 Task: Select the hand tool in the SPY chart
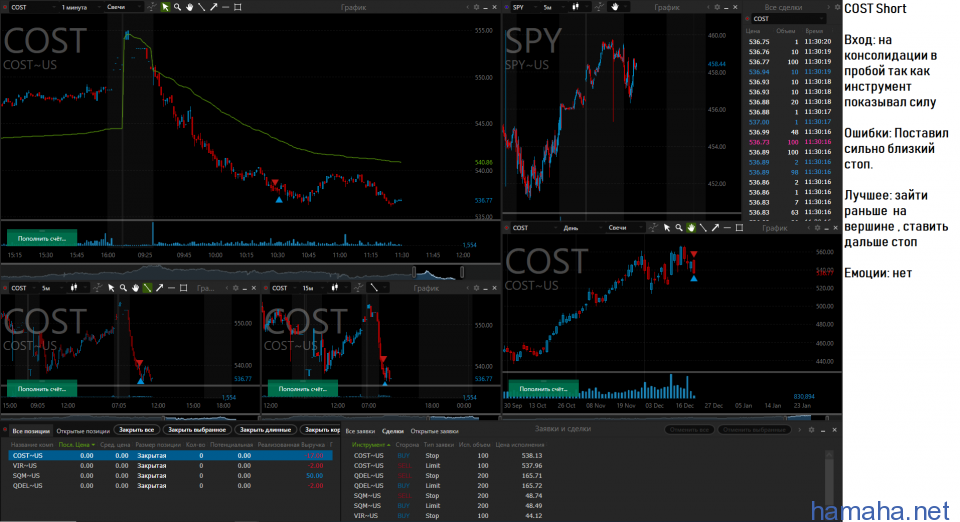615,7
